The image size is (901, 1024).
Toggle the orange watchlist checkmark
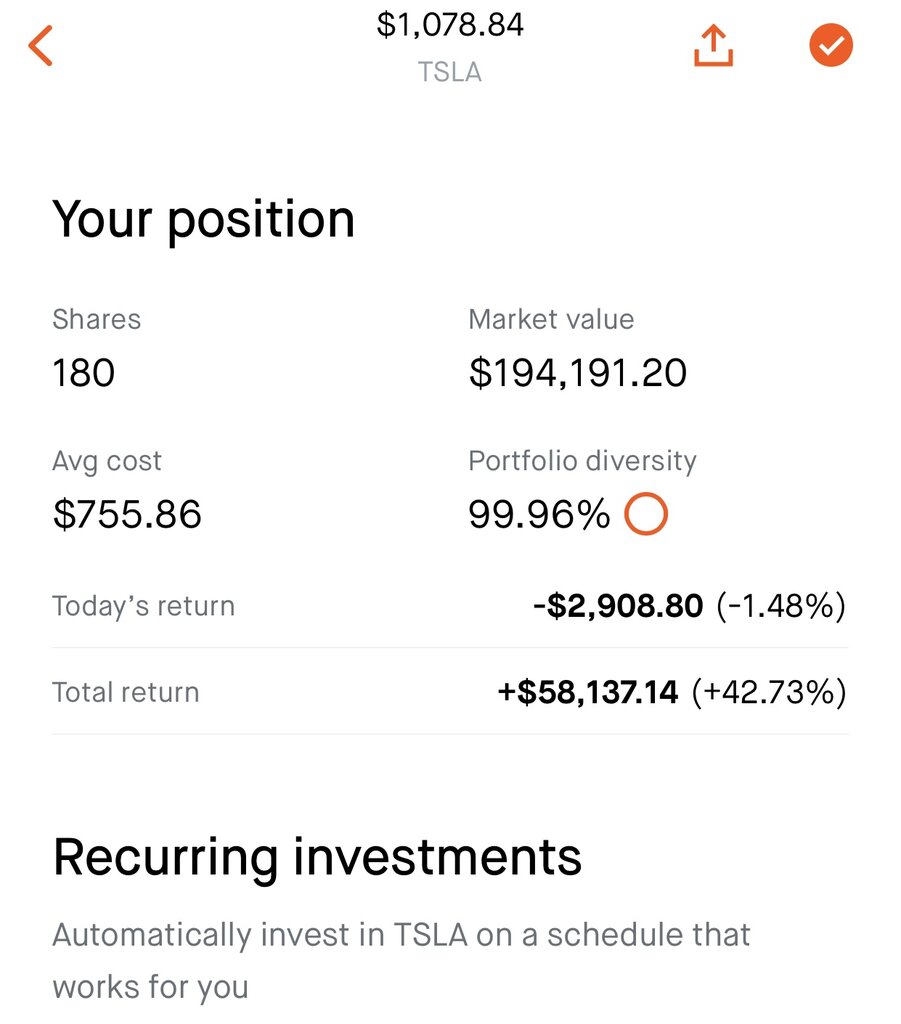click(830, 45)
